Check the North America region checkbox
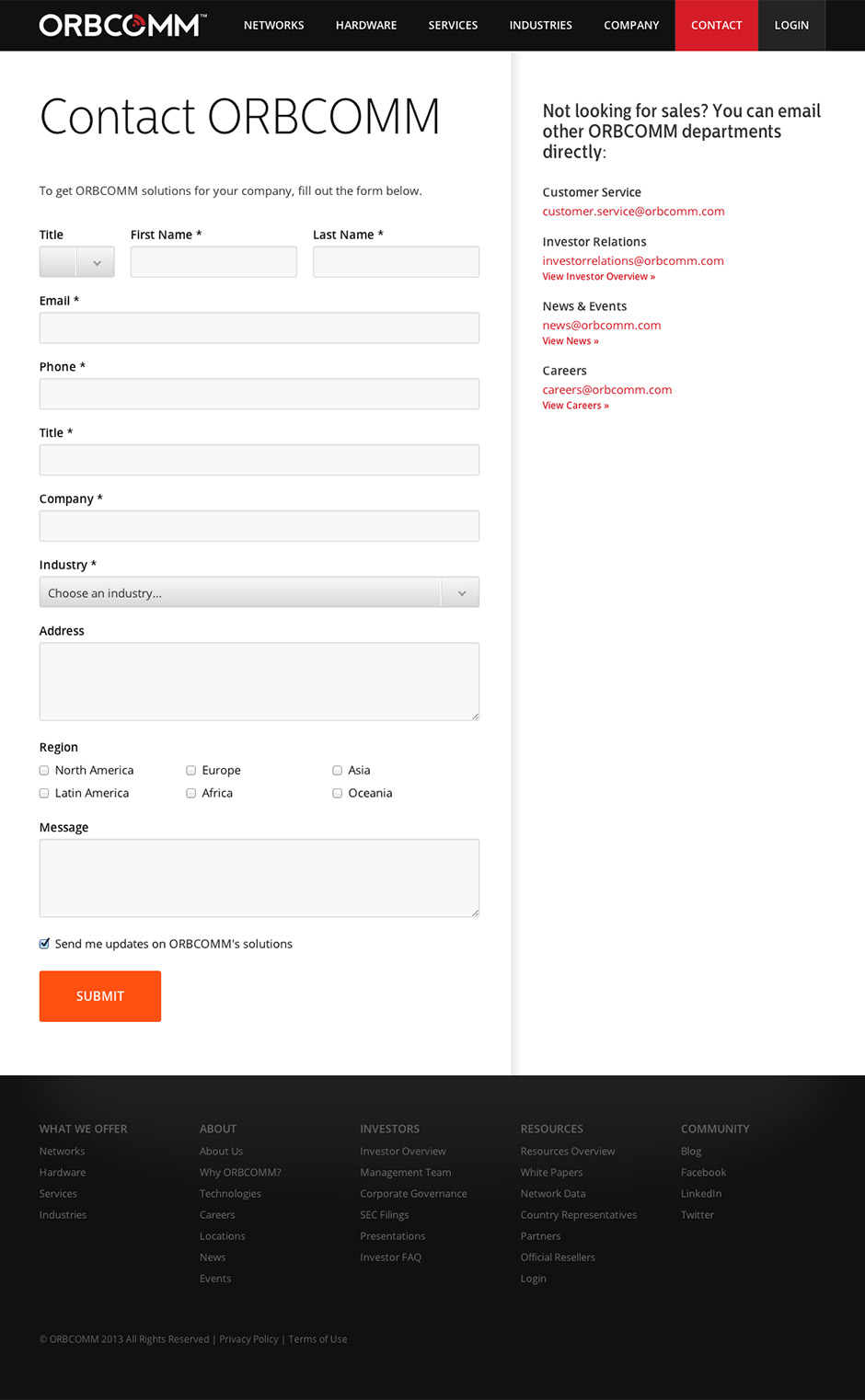865x1400 pixels. [44, 771]
